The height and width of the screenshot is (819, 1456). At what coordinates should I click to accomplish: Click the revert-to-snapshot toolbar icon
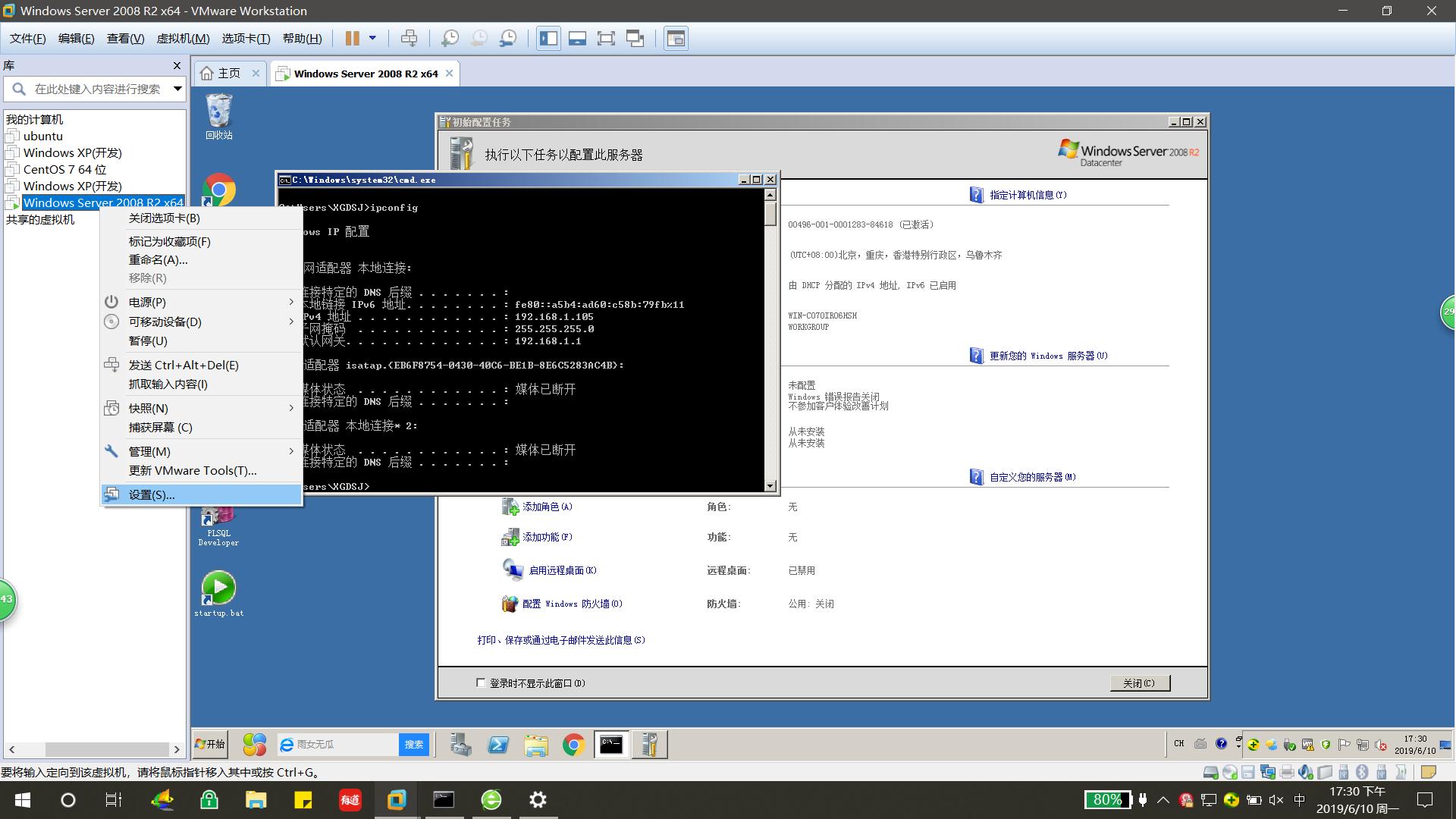point(479,38)
